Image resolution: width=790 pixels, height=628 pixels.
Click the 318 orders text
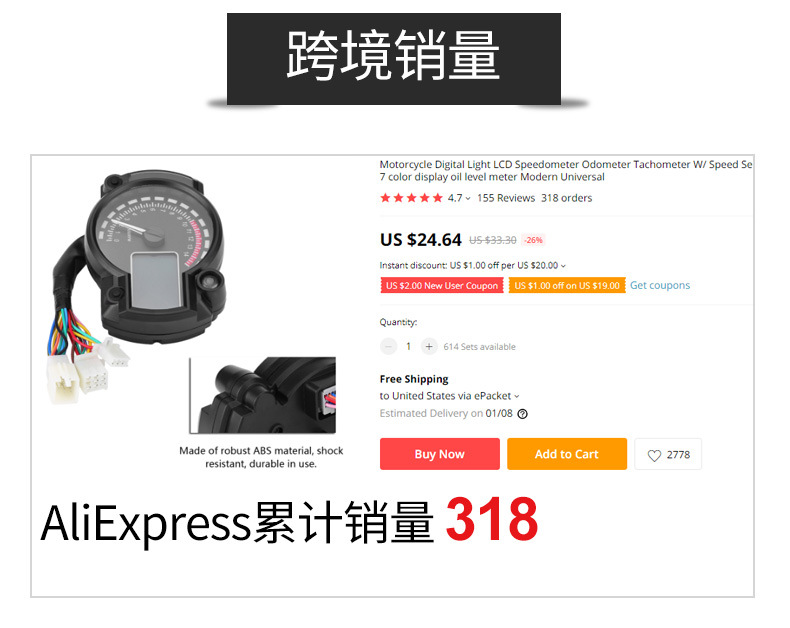[566, 198]
